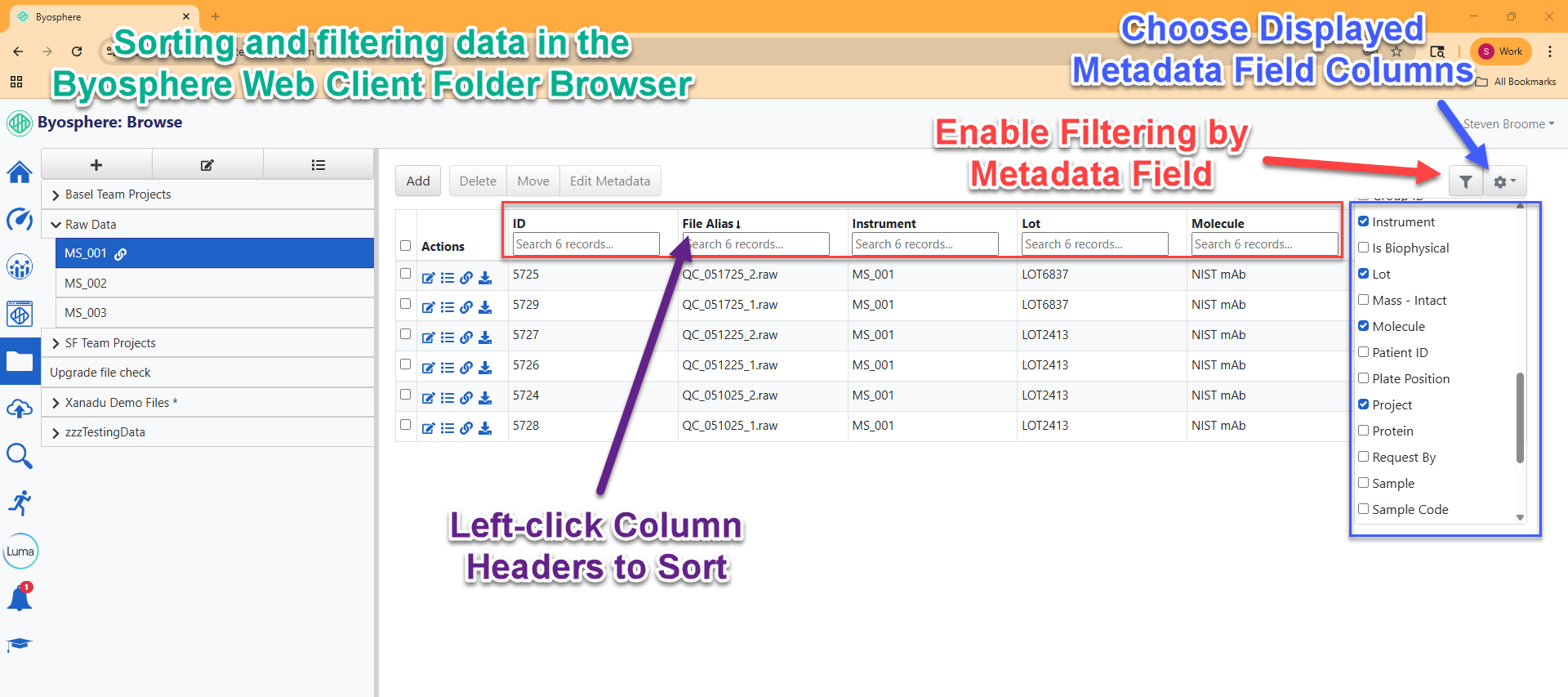Open the Home icon in sidebar

[20, 172]
